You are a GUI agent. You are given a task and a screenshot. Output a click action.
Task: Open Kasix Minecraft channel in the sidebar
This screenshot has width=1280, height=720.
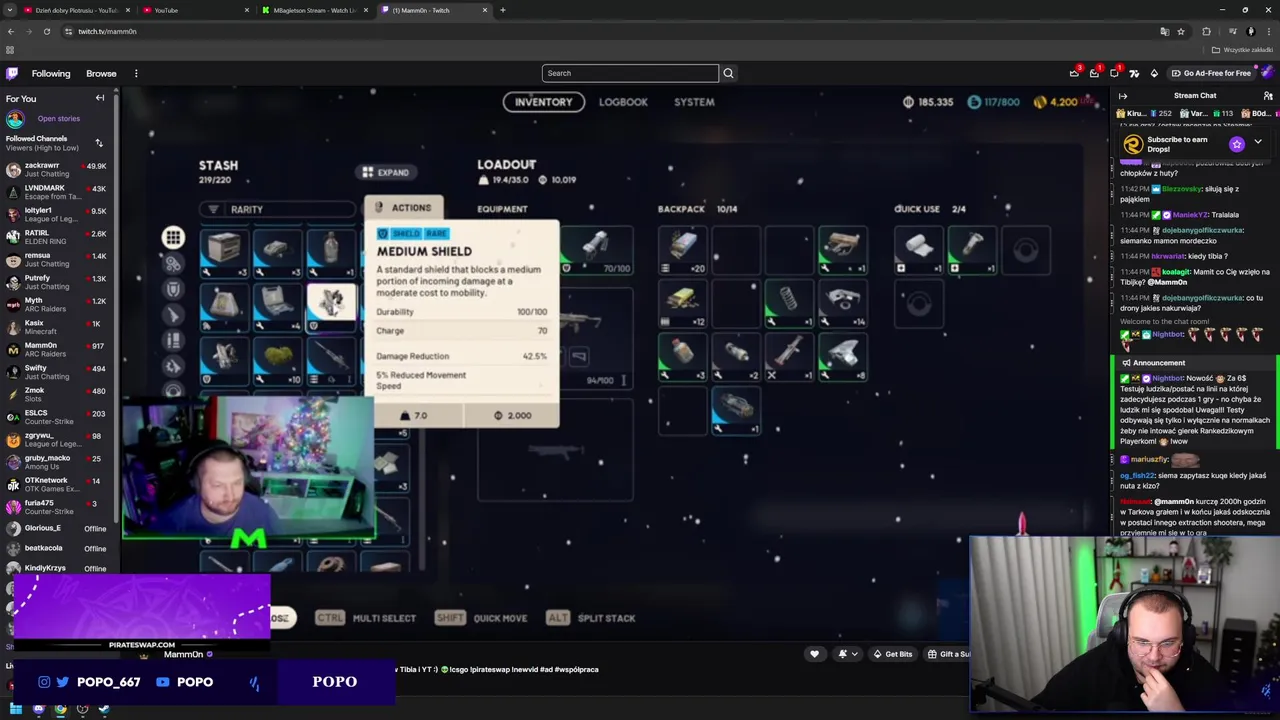coord(60,327)
